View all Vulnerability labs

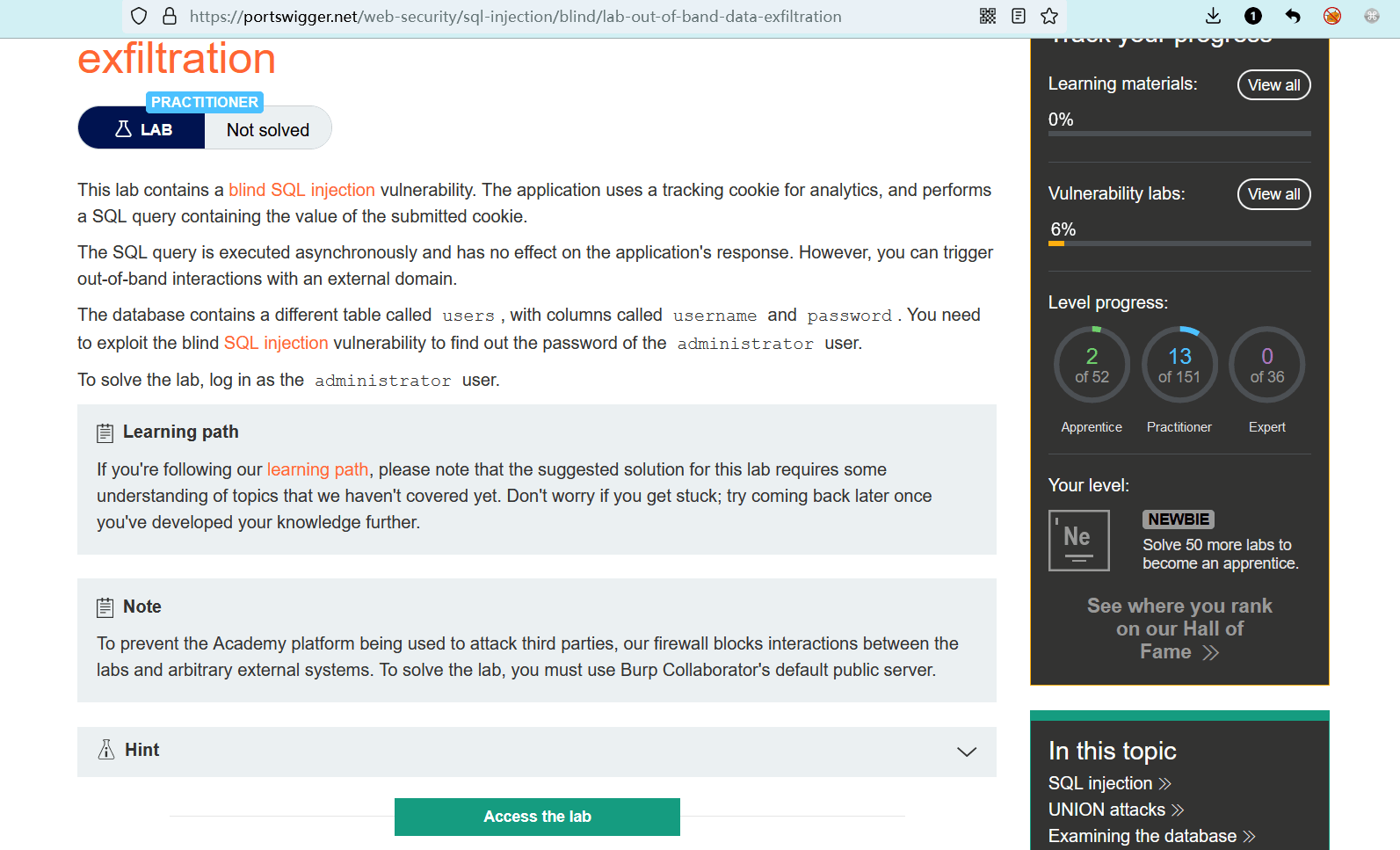click(x=1274, y=194)
